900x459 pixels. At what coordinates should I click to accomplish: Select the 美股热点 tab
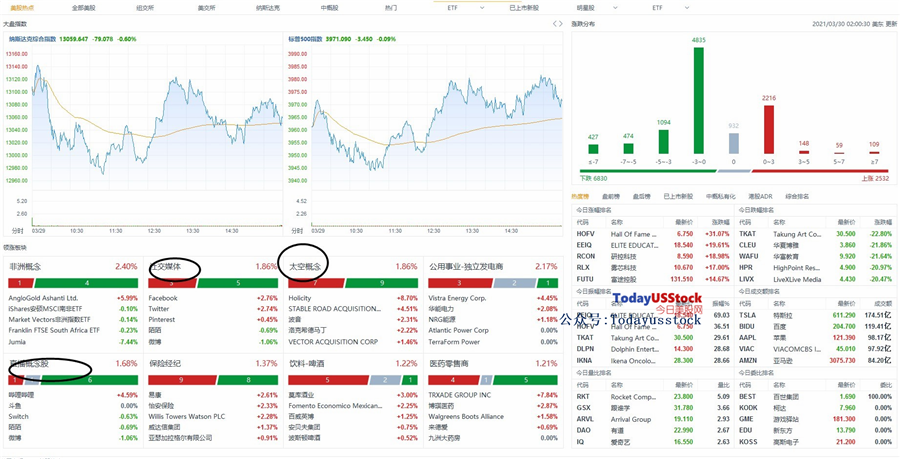point(22,8)
